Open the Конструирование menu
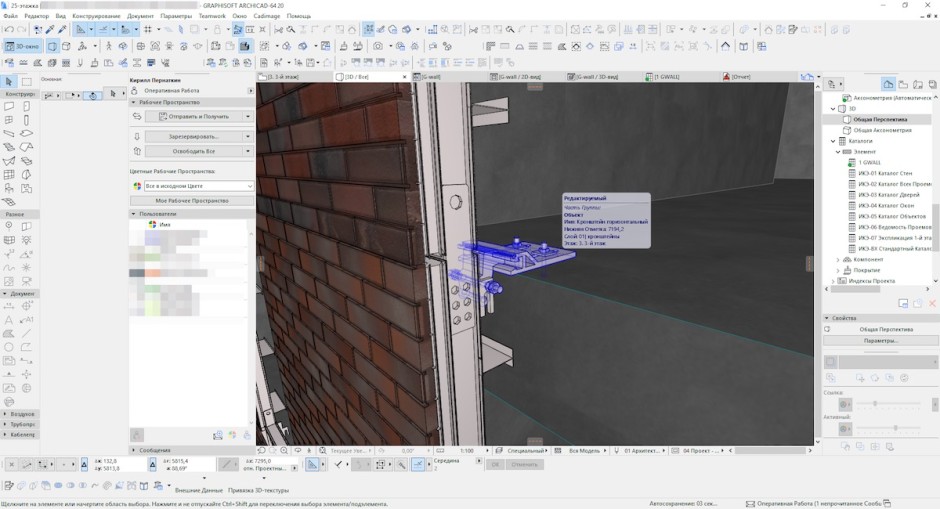Viewport: 940px width, 509px height. pos(97,16)
